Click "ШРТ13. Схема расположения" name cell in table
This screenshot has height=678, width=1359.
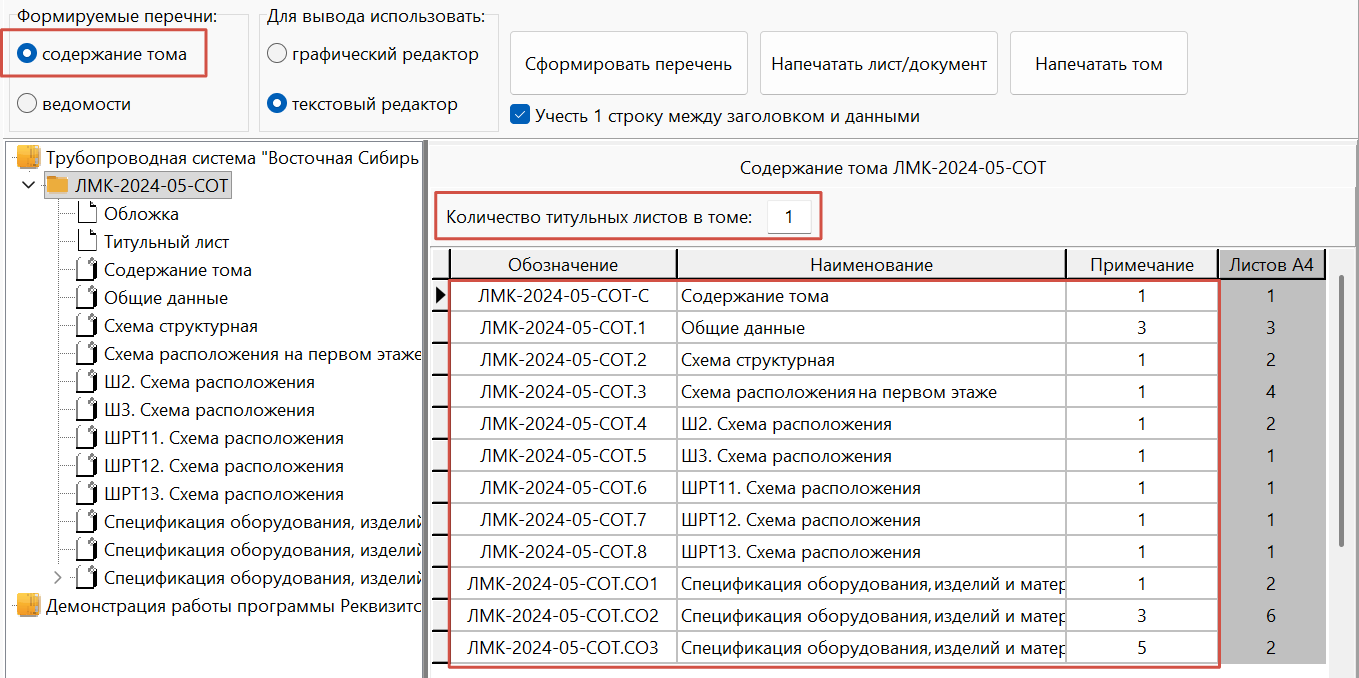point(871,552)
